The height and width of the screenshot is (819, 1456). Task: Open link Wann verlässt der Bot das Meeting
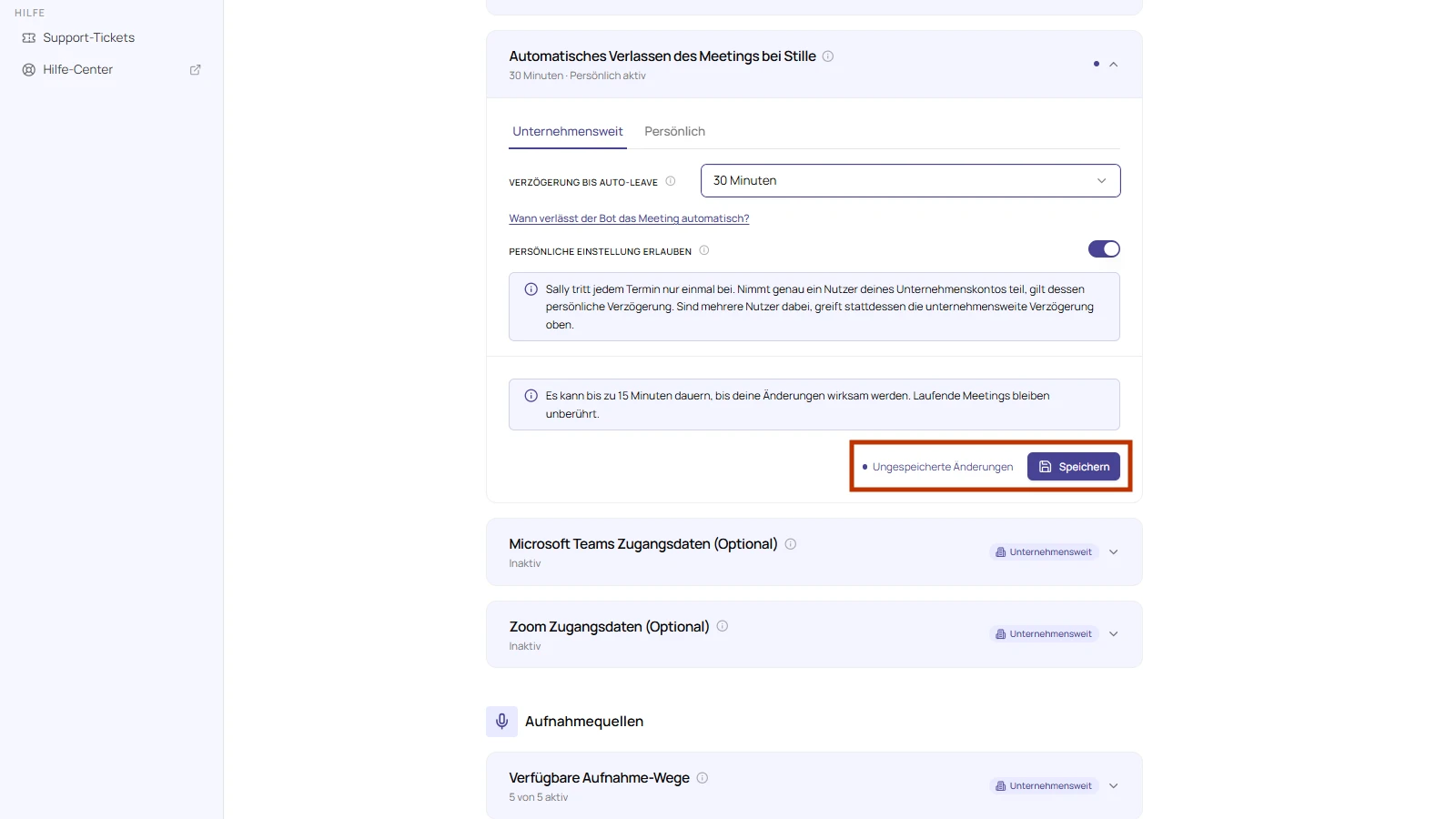click(629, 218)
